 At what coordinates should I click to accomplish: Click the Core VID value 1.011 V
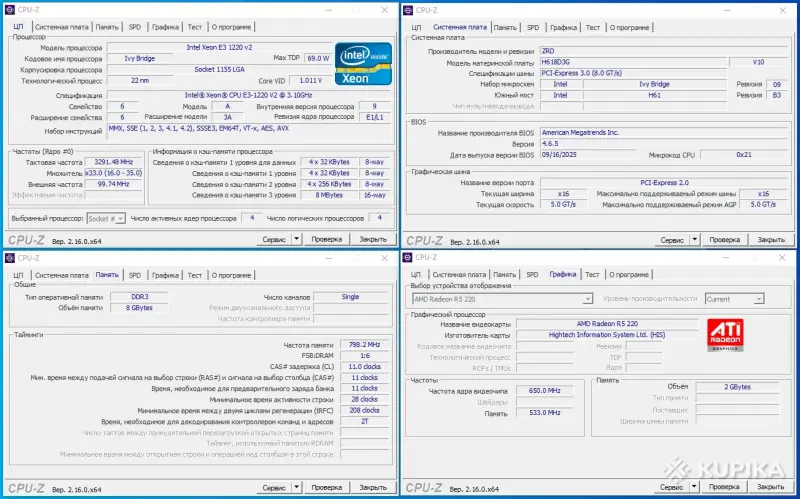[x=311, y=80]
